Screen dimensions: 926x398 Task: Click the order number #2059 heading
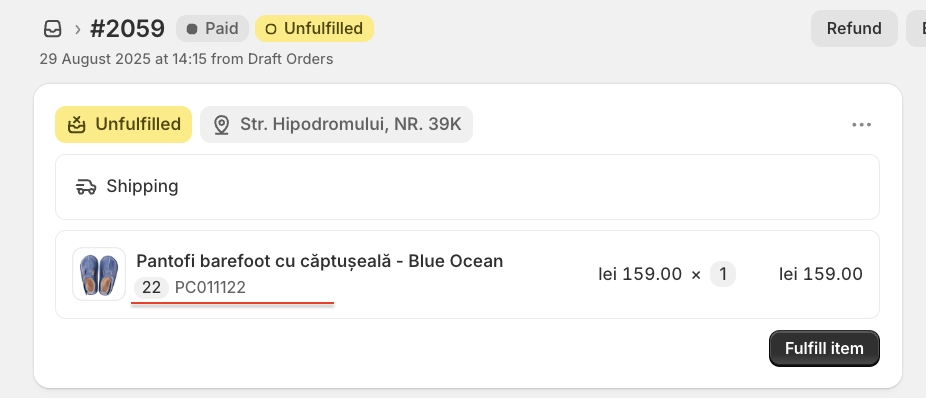point(127,28)
